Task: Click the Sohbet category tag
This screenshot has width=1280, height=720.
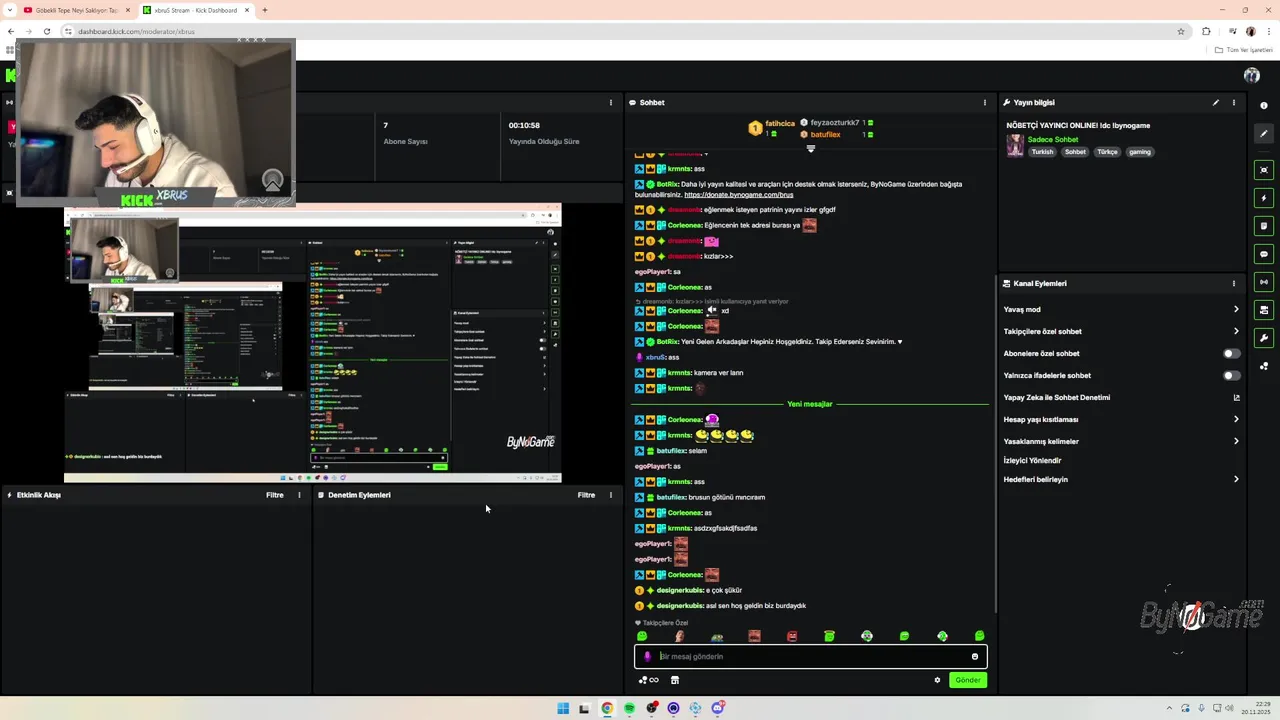Action: (1075, 152)
